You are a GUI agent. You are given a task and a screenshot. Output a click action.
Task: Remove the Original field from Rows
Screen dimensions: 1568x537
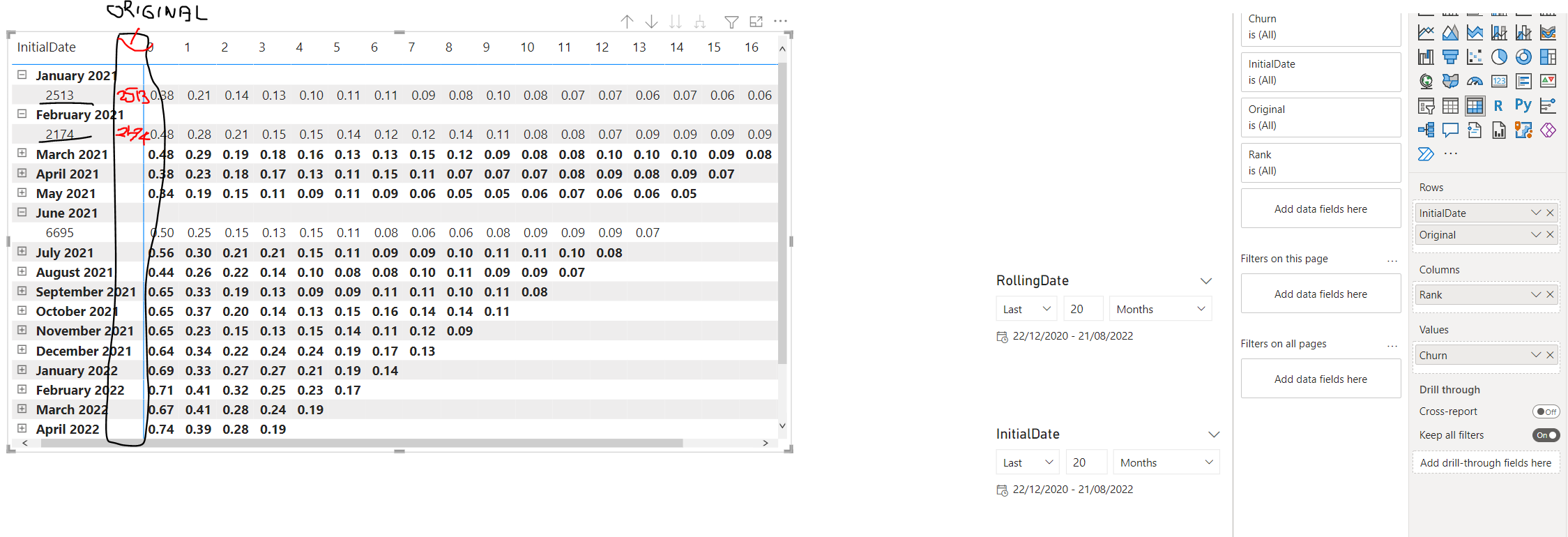tap(1550, 234)
